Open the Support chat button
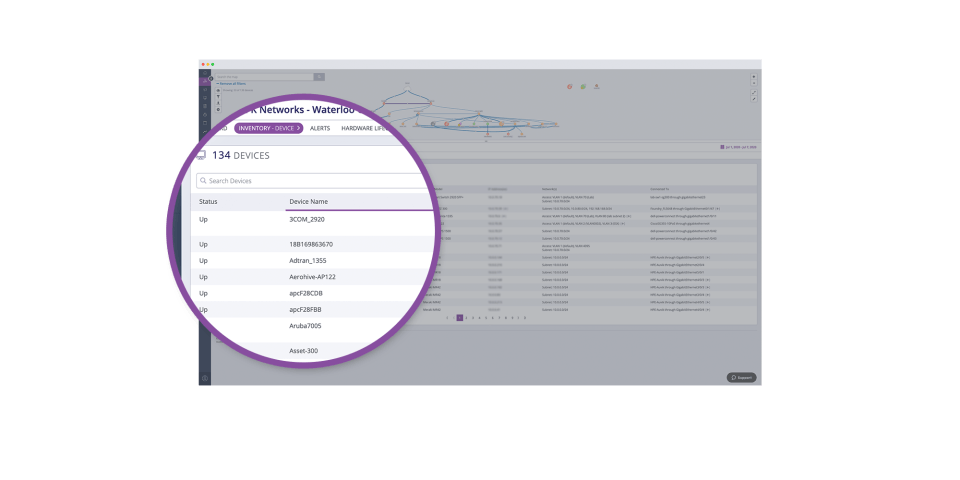 [741, 378]
